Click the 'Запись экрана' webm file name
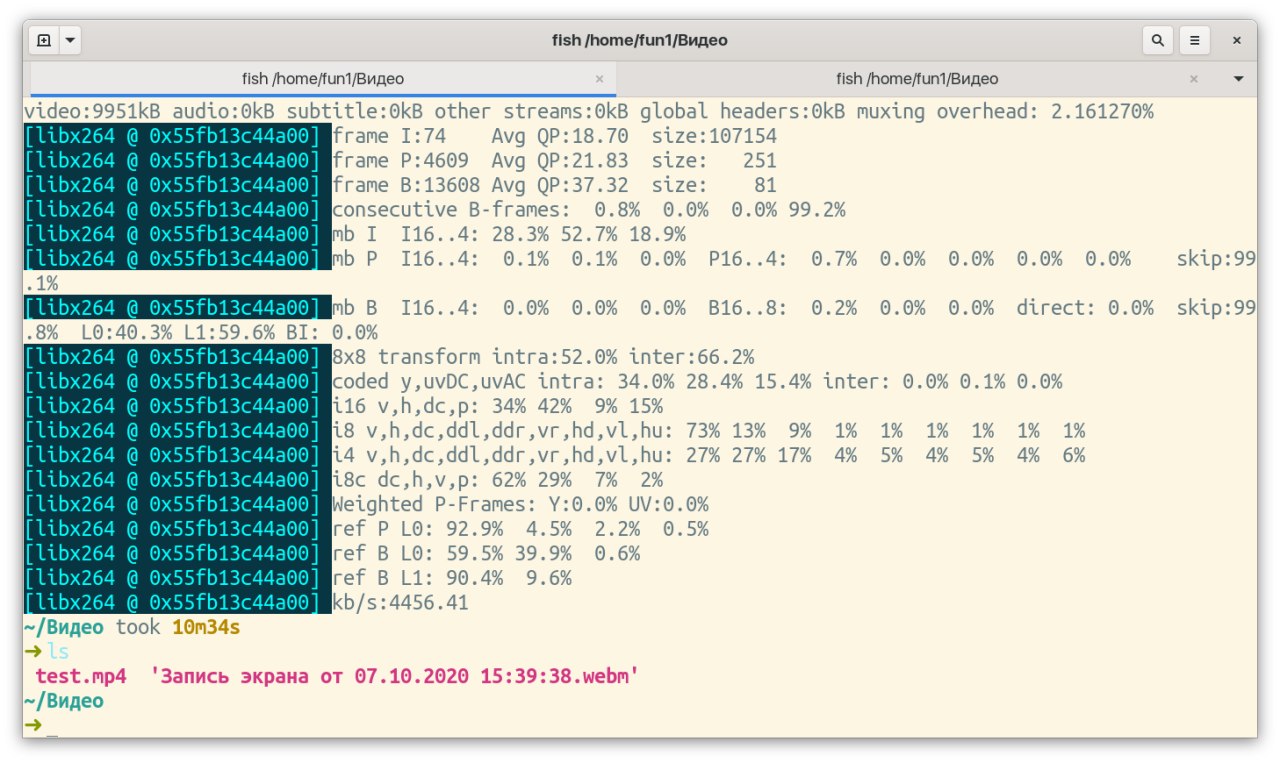Viewport: 1280px width, 763px height. point(395,677)
